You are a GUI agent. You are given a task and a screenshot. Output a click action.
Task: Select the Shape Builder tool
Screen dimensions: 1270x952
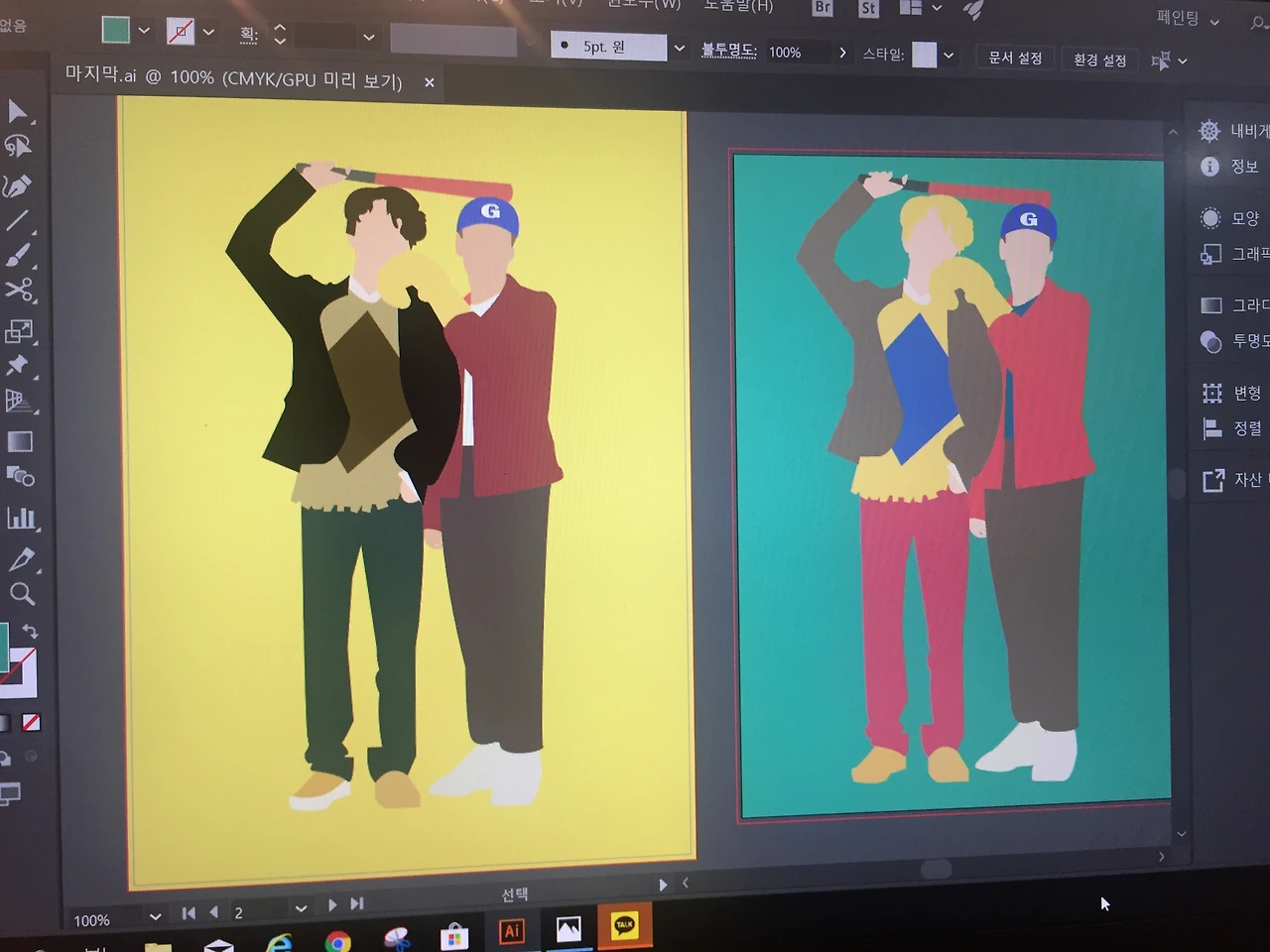tap(20, 477)
